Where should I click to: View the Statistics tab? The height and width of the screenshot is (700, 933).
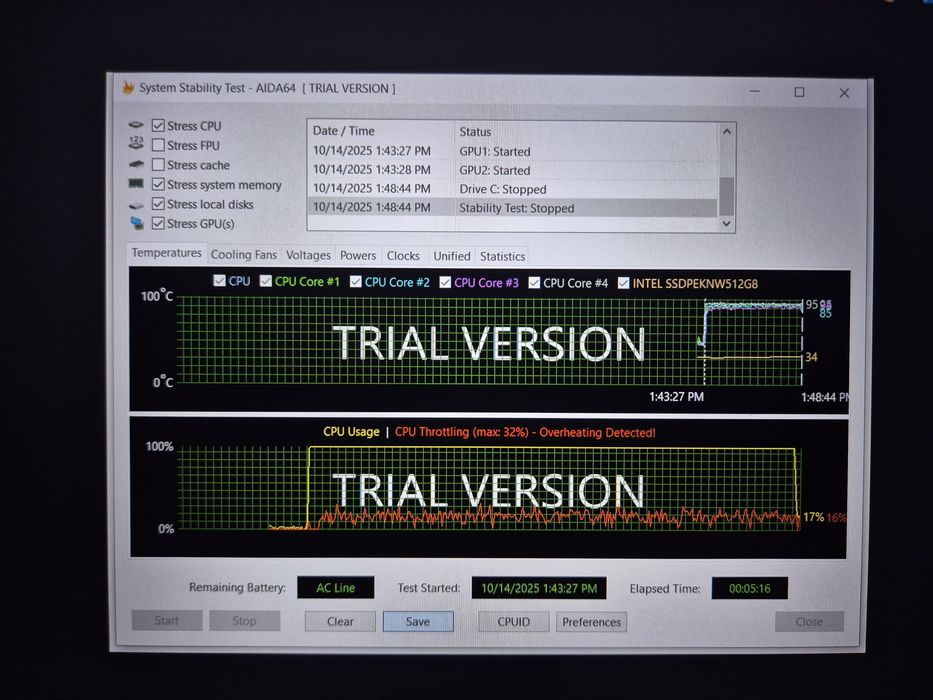point(502,257)
